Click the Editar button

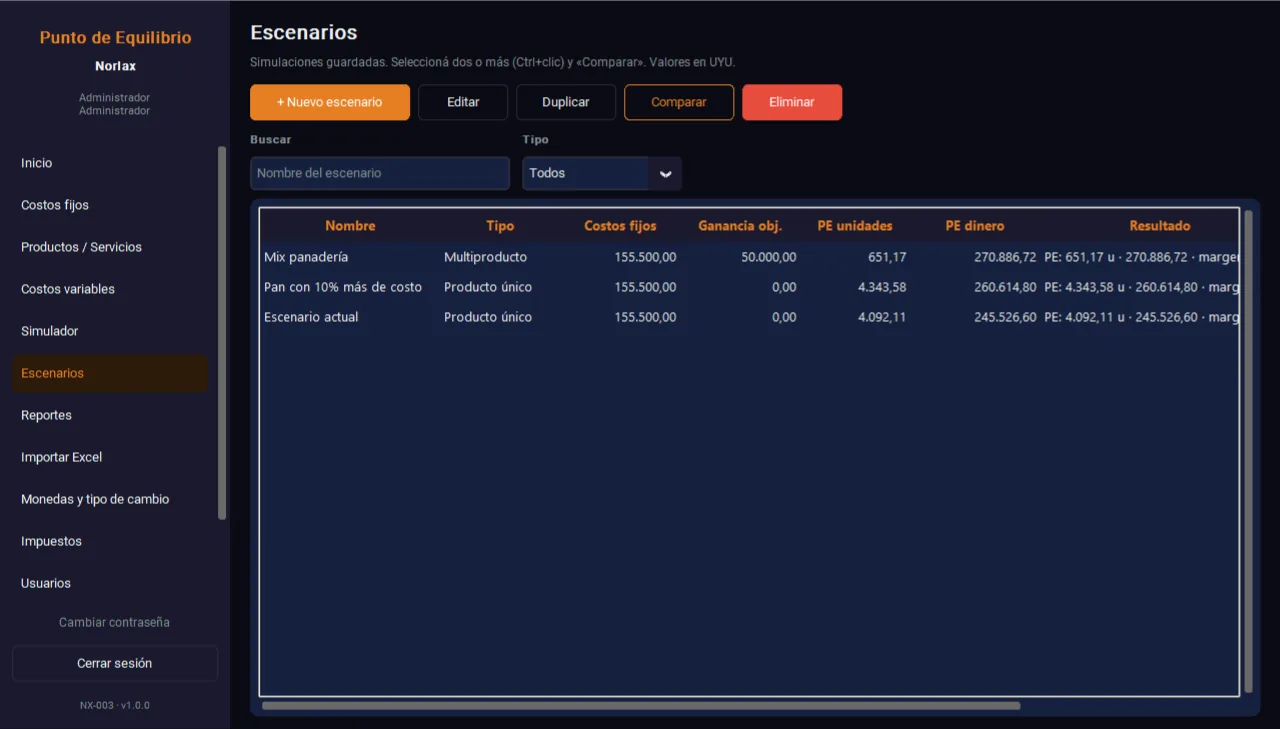(463, 102)
